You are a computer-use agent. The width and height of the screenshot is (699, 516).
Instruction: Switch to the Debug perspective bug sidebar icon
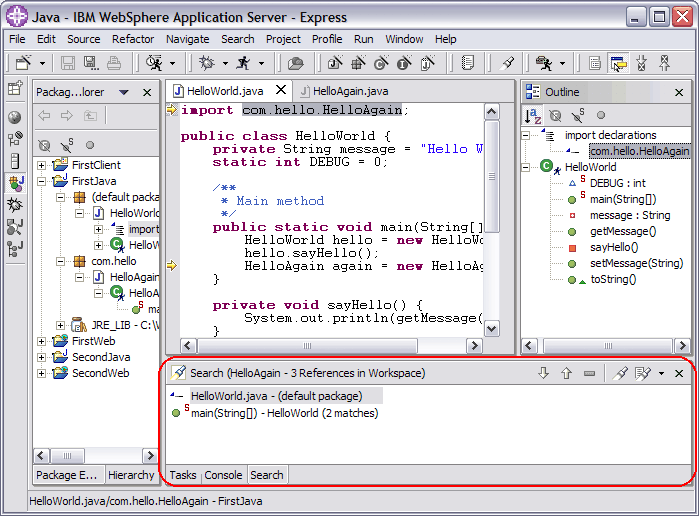15,205
